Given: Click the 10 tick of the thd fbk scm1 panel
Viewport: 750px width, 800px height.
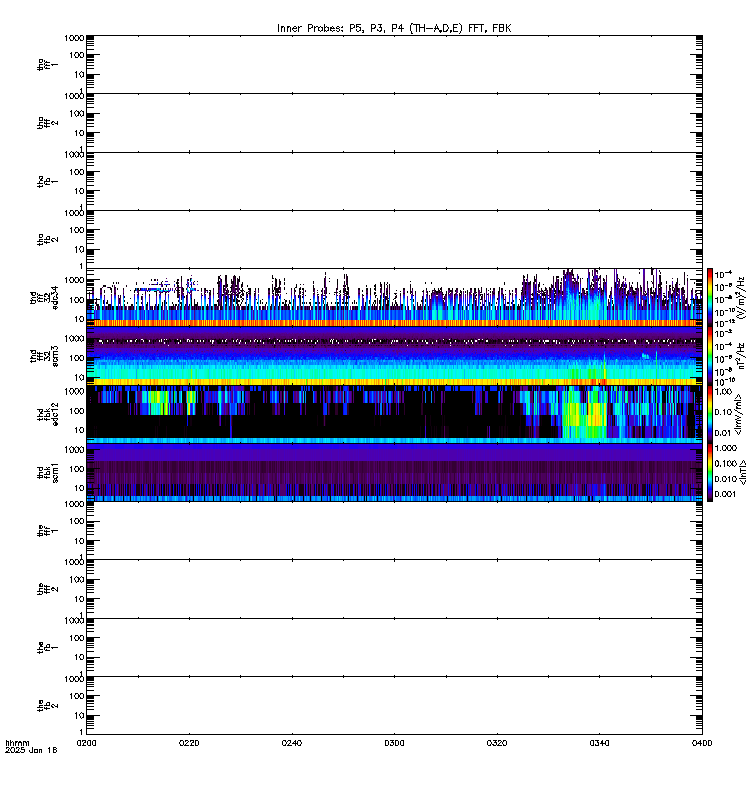Looking at the screenshot, I should [x=79, y=488].
